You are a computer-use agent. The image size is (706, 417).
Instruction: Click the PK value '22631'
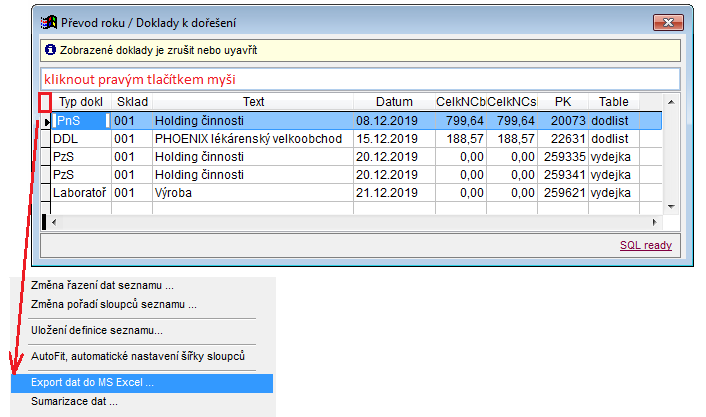coord(568,139)
